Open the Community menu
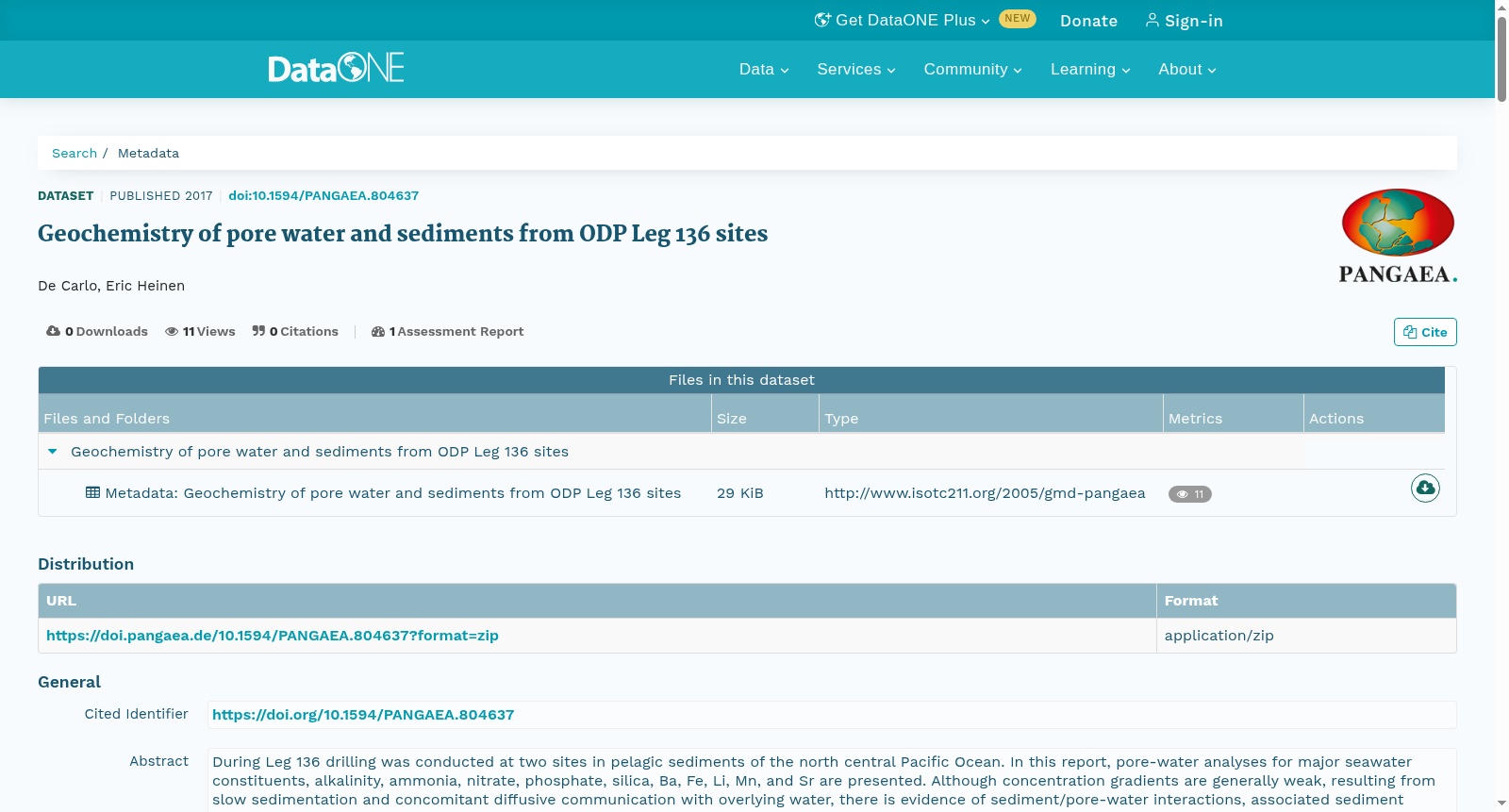This screenshot has height=812, width=1509. click(972, 69)
